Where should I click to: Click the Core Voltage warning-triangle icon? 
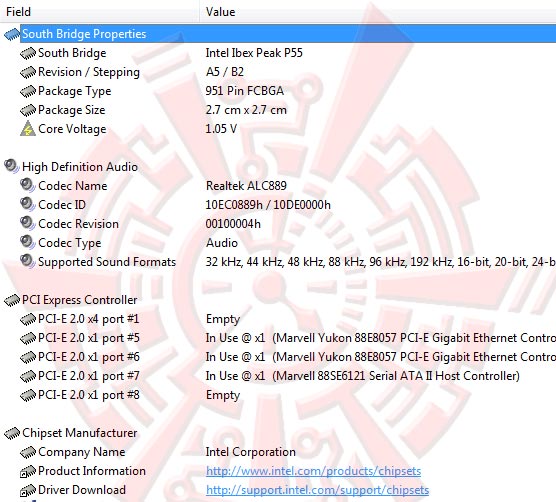point(28,129)
